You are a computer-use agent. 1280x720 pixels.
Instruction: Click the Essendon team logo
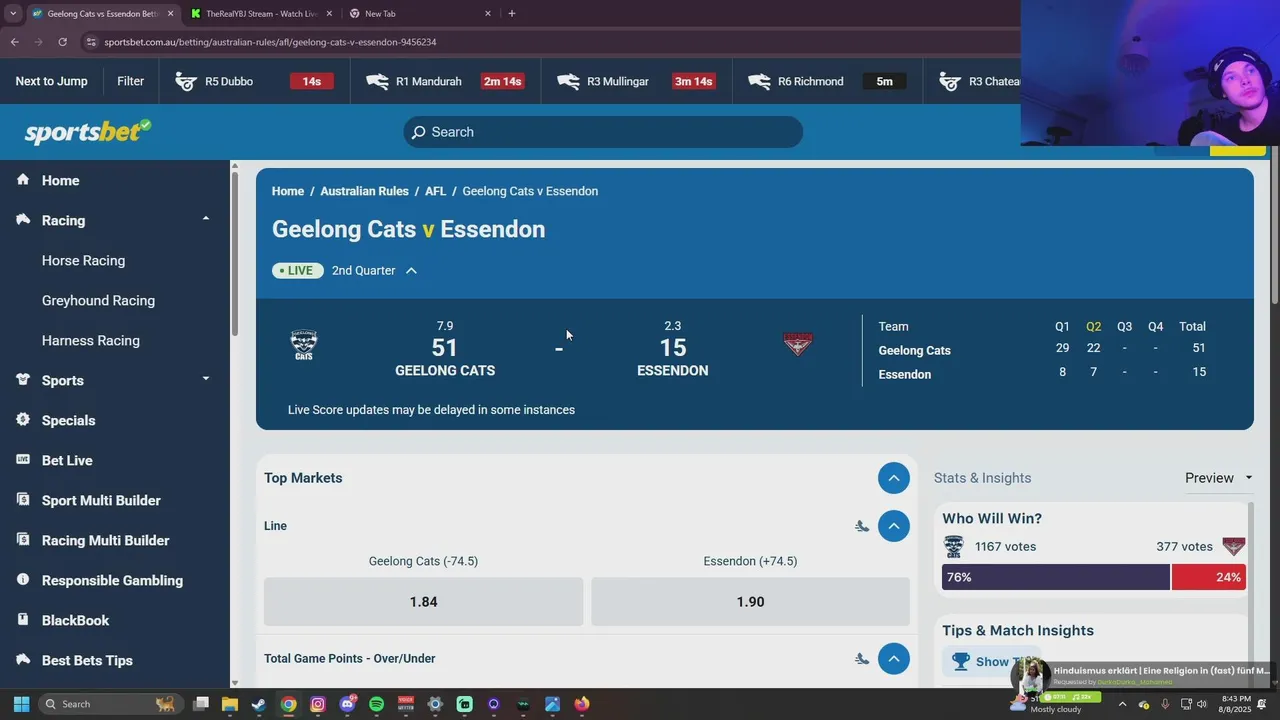[x=797, y=345]
